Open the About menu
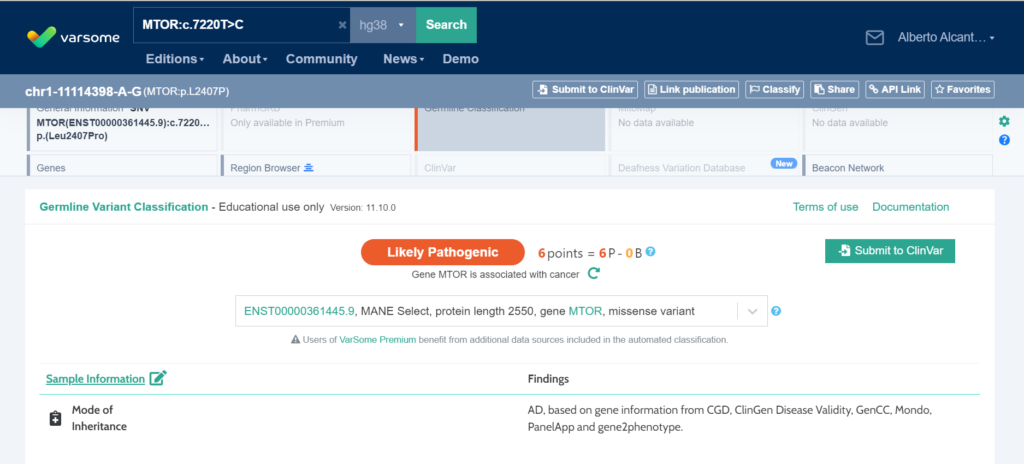Screen dimensions: 1024x464 pos(244,59)
